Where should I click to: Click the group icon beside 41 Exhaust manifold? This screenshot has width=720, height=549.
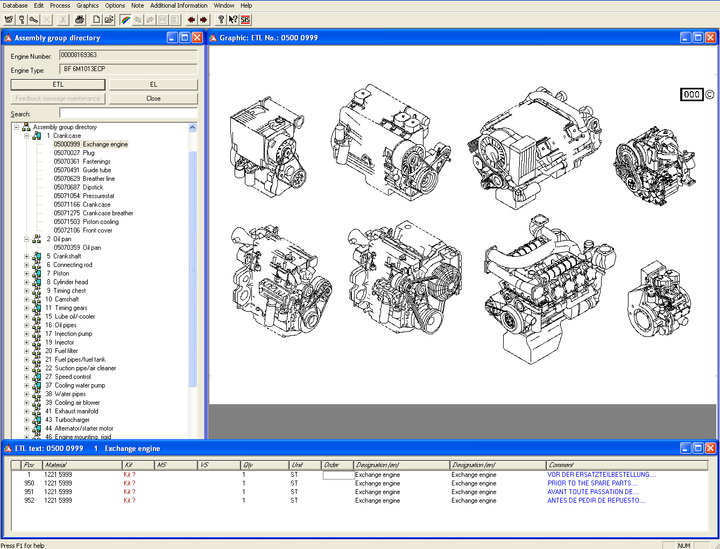(x=36, y=411)
